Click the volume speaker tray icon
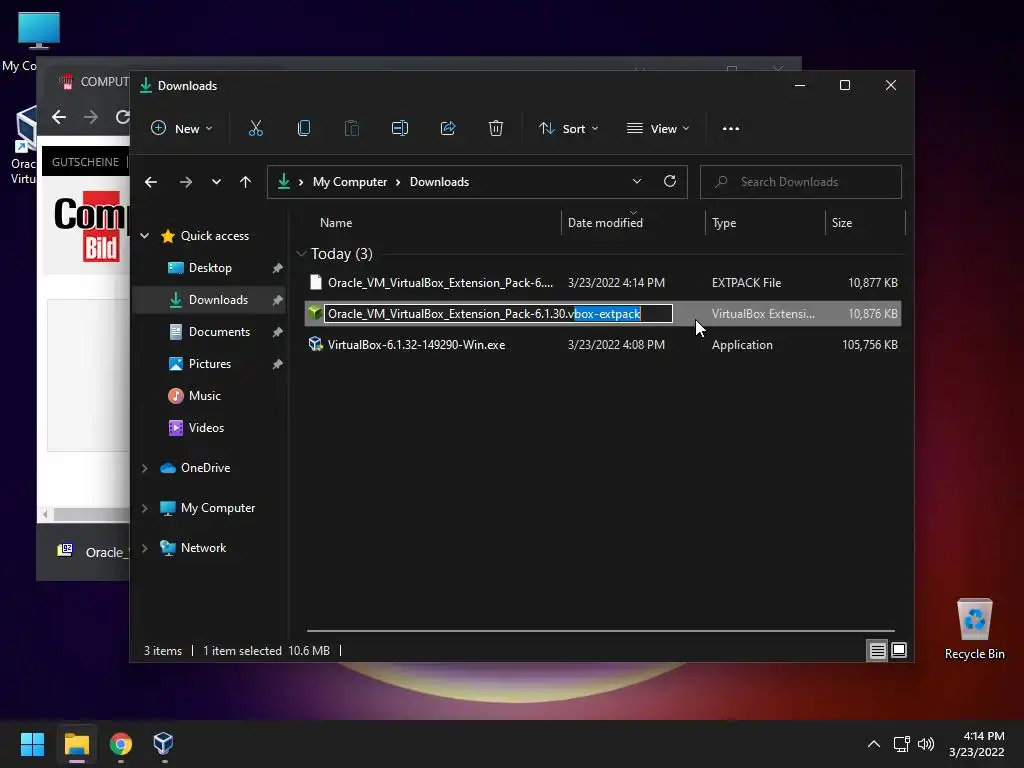Viewport: 1024px width, 768px height. pos(926,744)
